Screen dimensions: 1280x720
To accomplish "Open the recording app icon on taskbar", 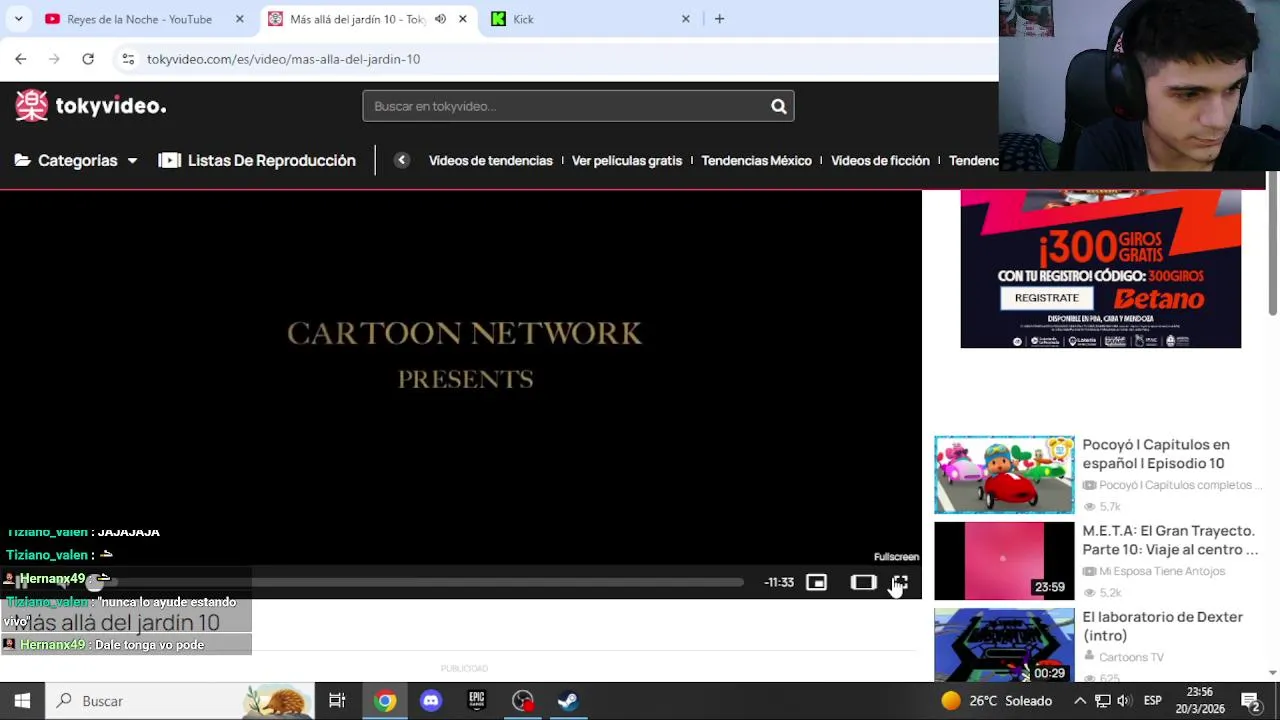I will [x=523, y=701].
